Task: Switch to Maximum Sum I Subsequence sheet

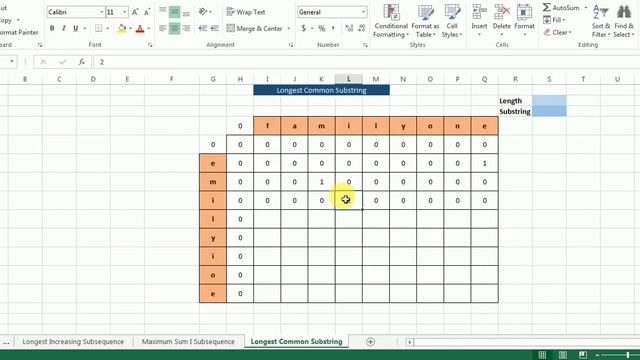Action: coord(188,342)
